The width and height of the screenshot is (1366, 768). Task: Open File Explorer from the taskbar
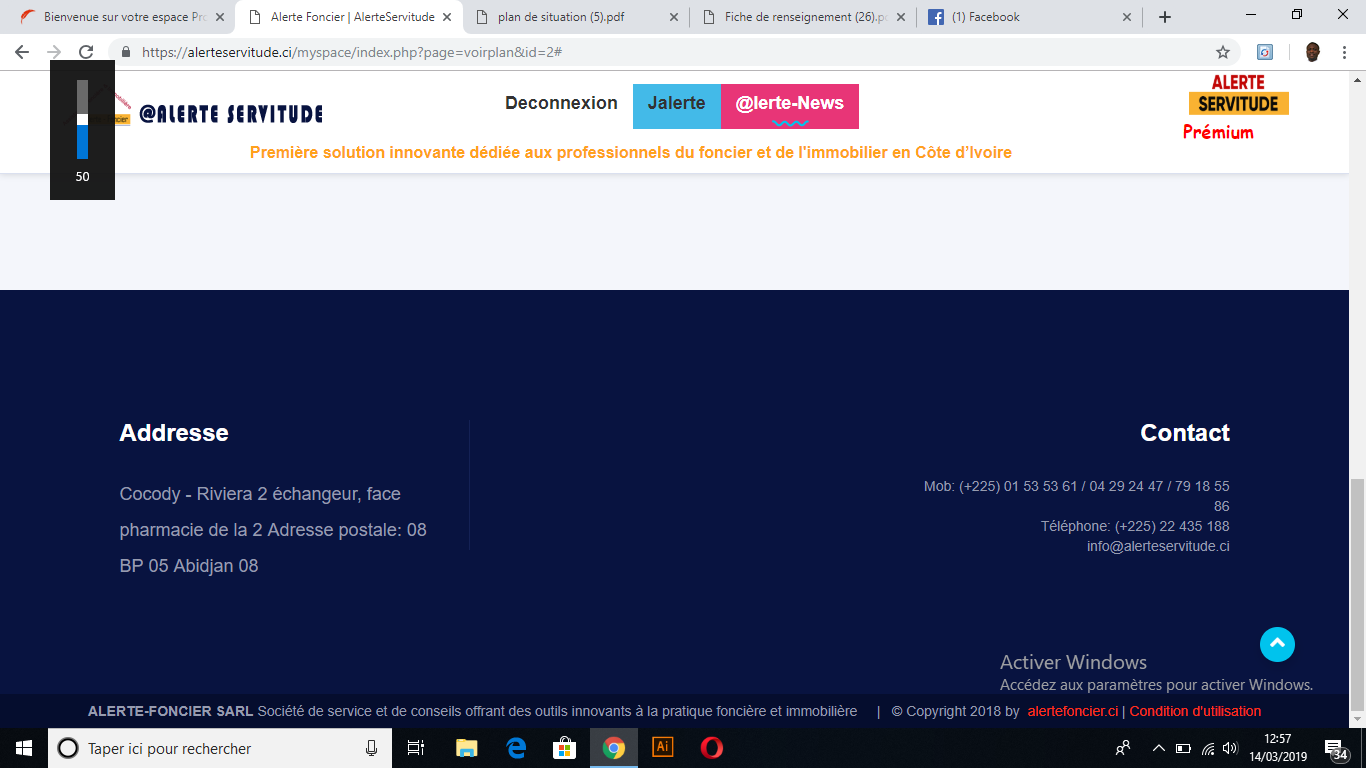point(467,748)
